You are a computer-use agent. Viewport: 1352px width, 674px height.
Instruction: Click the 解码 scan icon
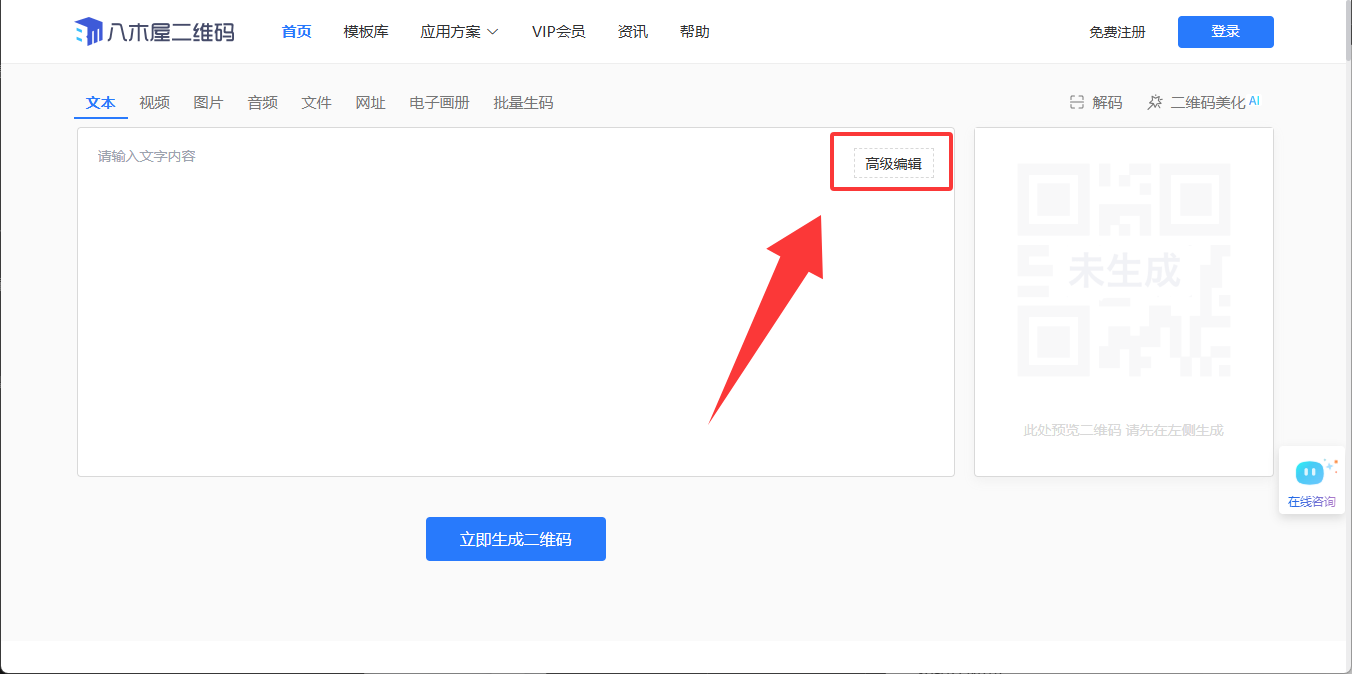(1077, 102)
